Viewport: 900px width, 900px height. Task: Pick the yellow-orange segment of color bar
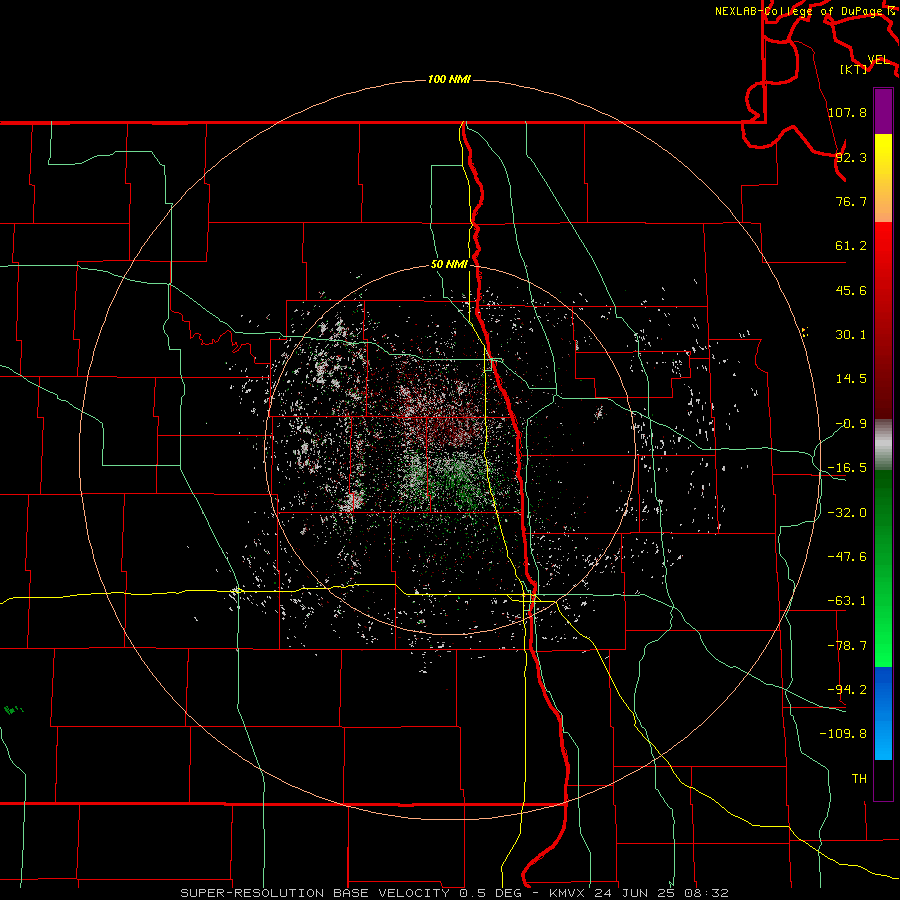883,178
